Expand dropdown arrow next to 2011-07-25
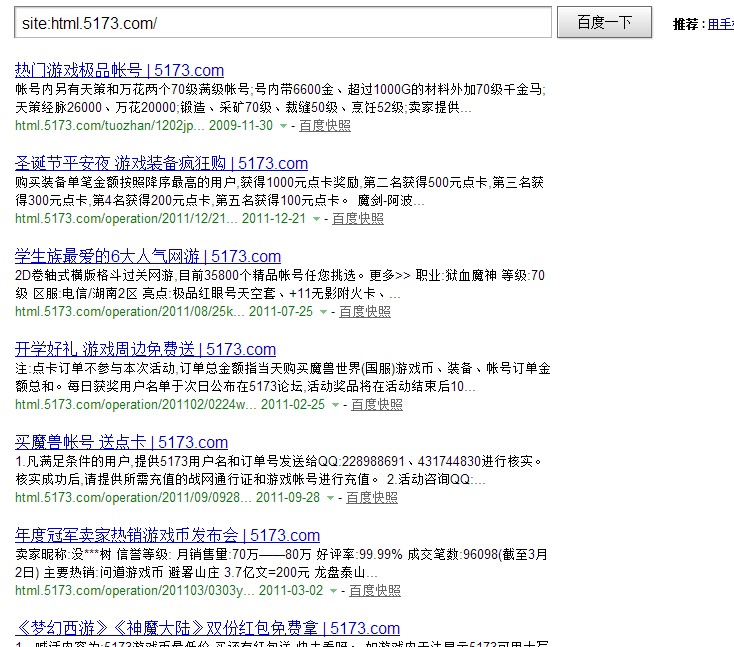Viewport: 734px width, 647px height. click(x=323, y=312)
